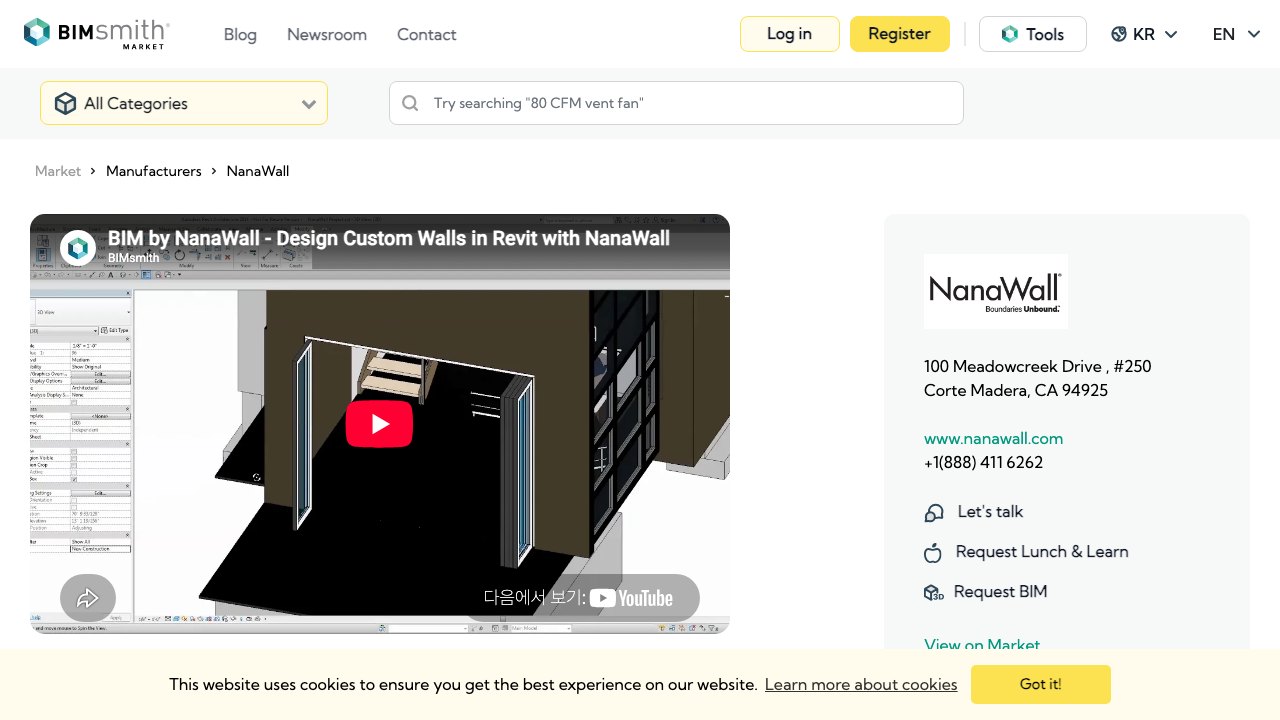Click the Let's talk link
Viewport: 1280px width, 720px height.
(x=990, y=511)
